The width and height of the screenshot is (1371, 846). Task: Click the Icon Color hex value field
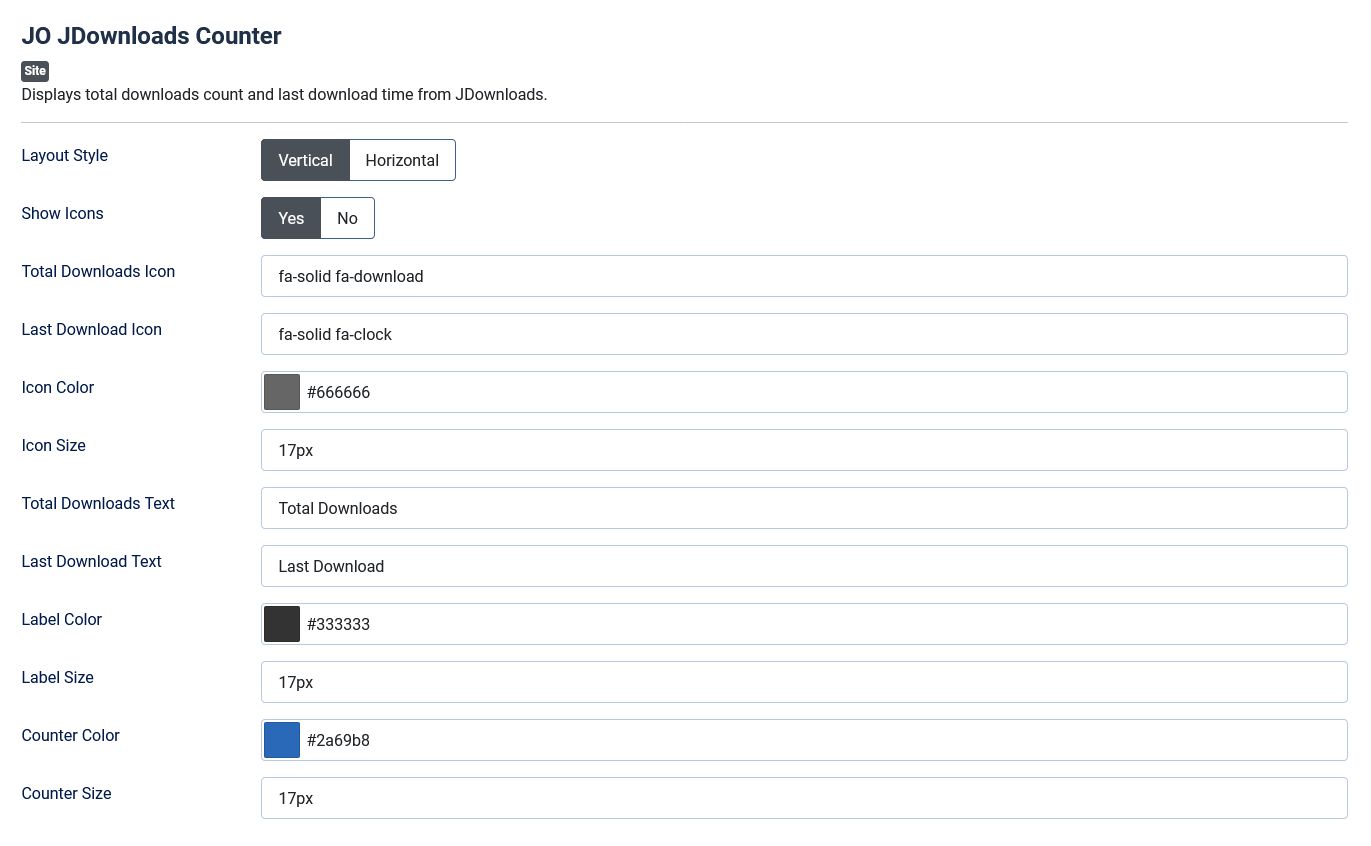(823, 392)
